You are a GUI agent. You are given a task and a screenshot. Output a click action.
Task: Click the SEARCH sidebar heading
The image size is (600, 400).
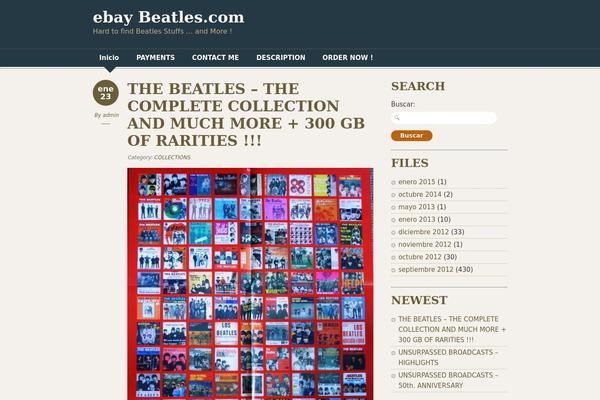(x=418, y=86)
